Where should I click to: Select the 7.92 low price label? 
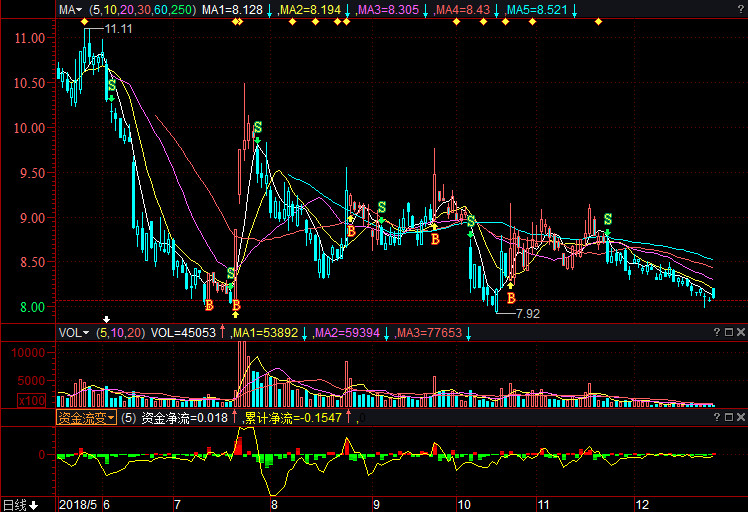pyautogui.click(x=527, y=313)
